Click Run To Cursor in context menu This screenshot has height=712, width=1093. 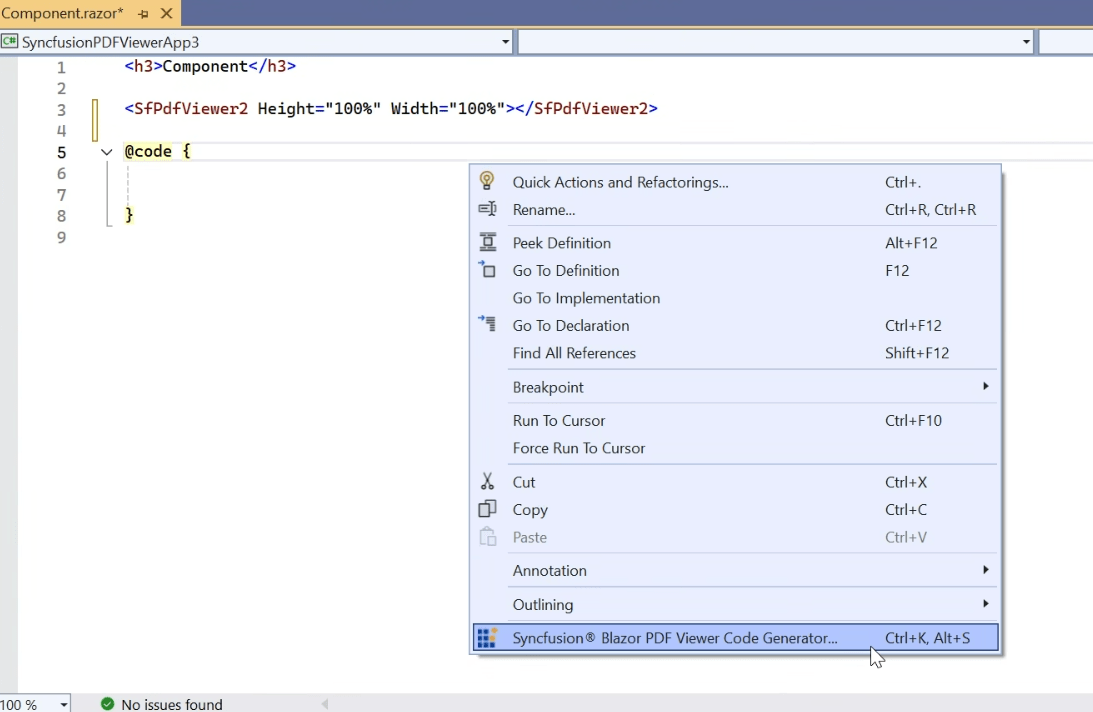click(558, 420)
